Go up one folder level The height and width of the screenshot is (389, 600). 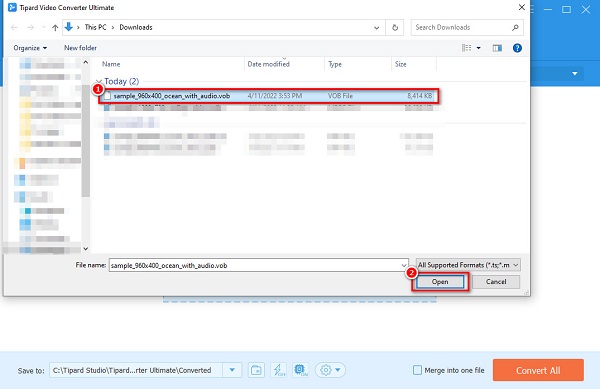[55, 28]
